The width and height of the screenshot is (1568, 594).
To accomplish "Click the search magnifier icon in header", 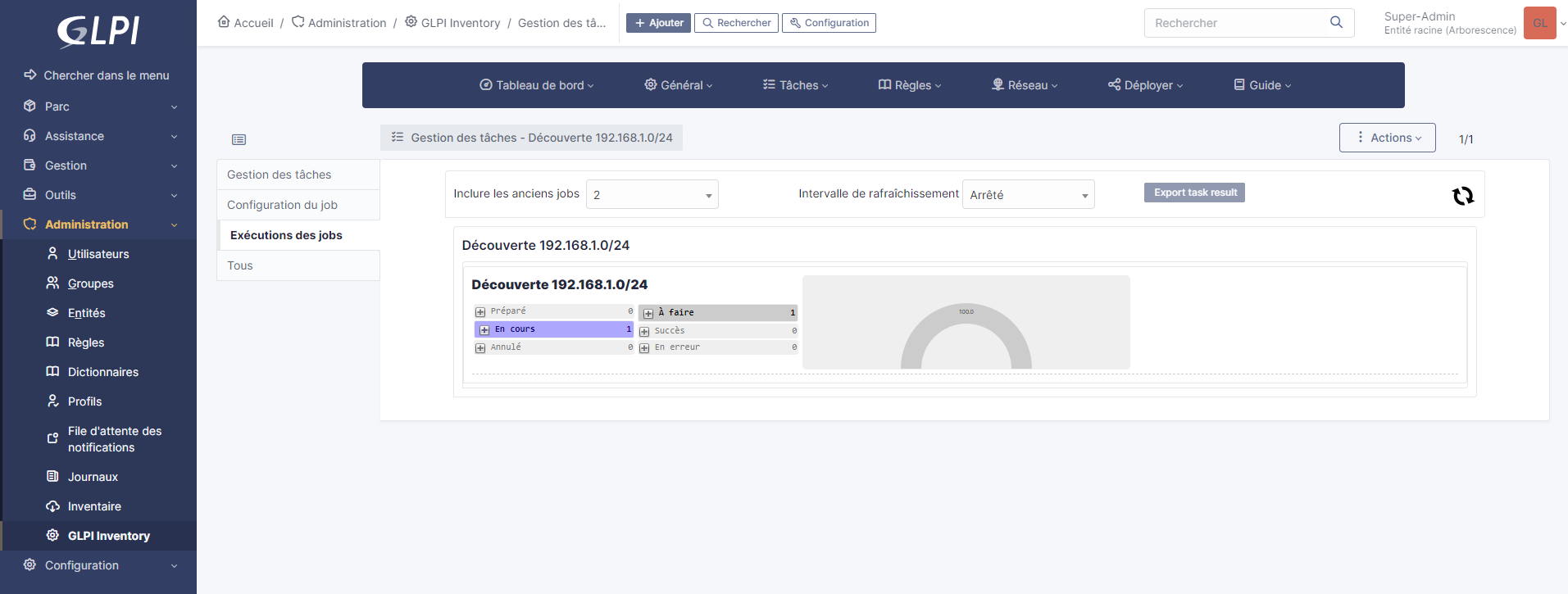I will (1336, 22).
